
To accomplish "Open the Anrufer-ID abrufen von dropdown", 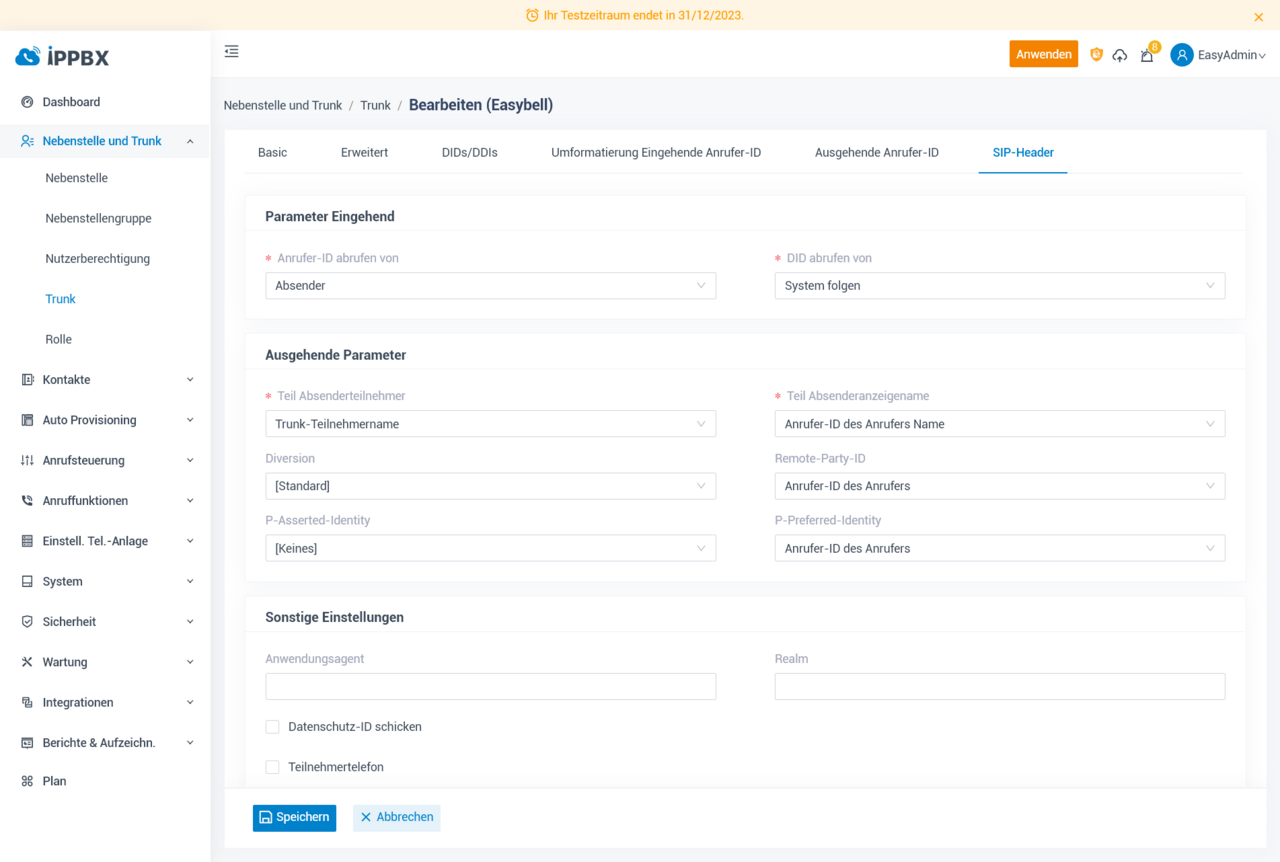I will coord(490,286).
